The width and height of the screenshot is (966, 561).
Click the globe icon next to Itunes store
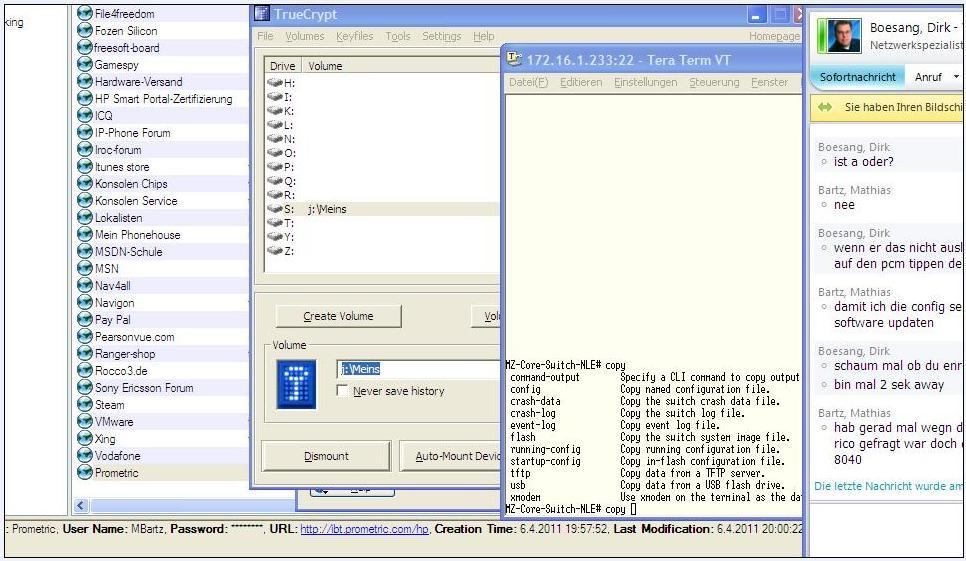tap(84, 166)
